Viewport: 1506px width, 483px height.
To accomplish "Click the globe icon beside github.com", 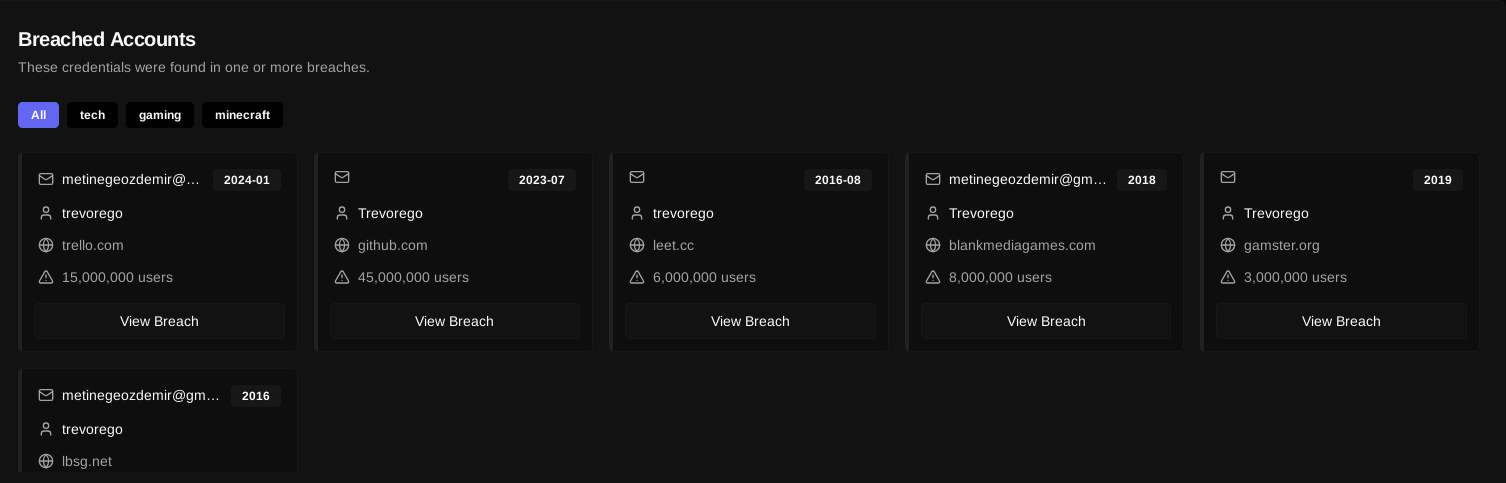I will pyautogui.click(x=342, y=245).
